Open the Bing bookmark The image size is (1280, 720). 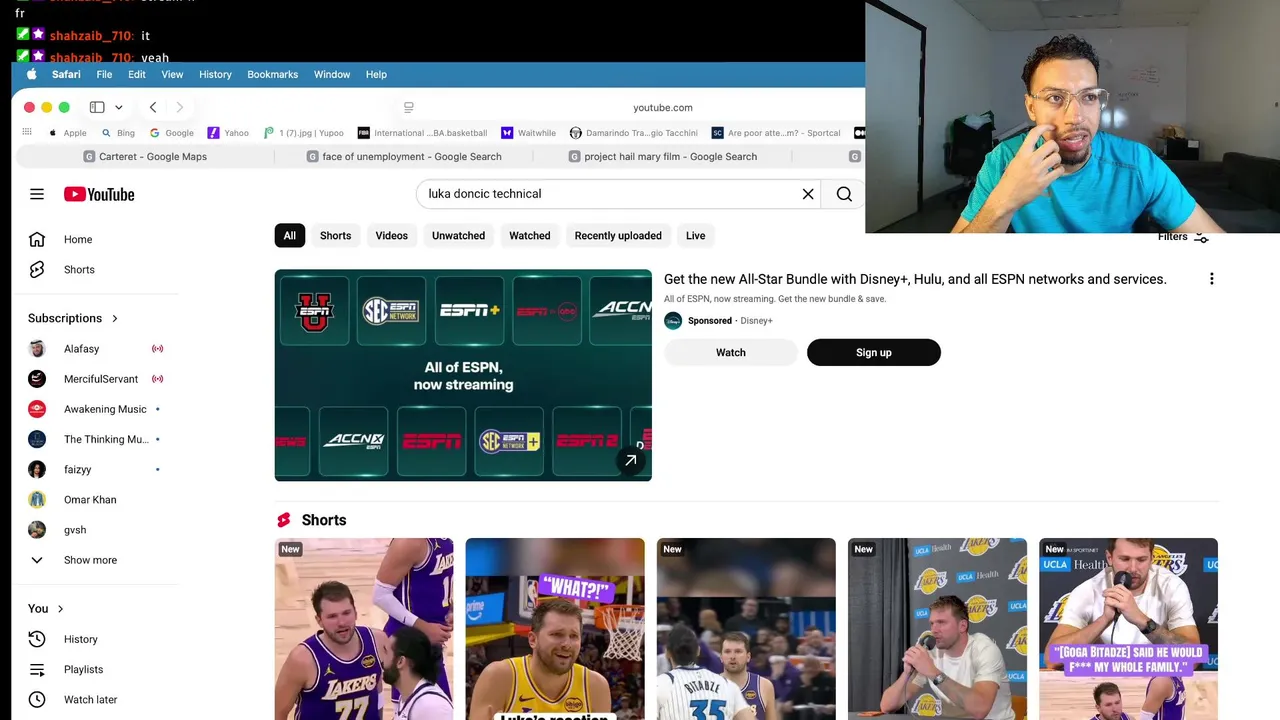118,133
